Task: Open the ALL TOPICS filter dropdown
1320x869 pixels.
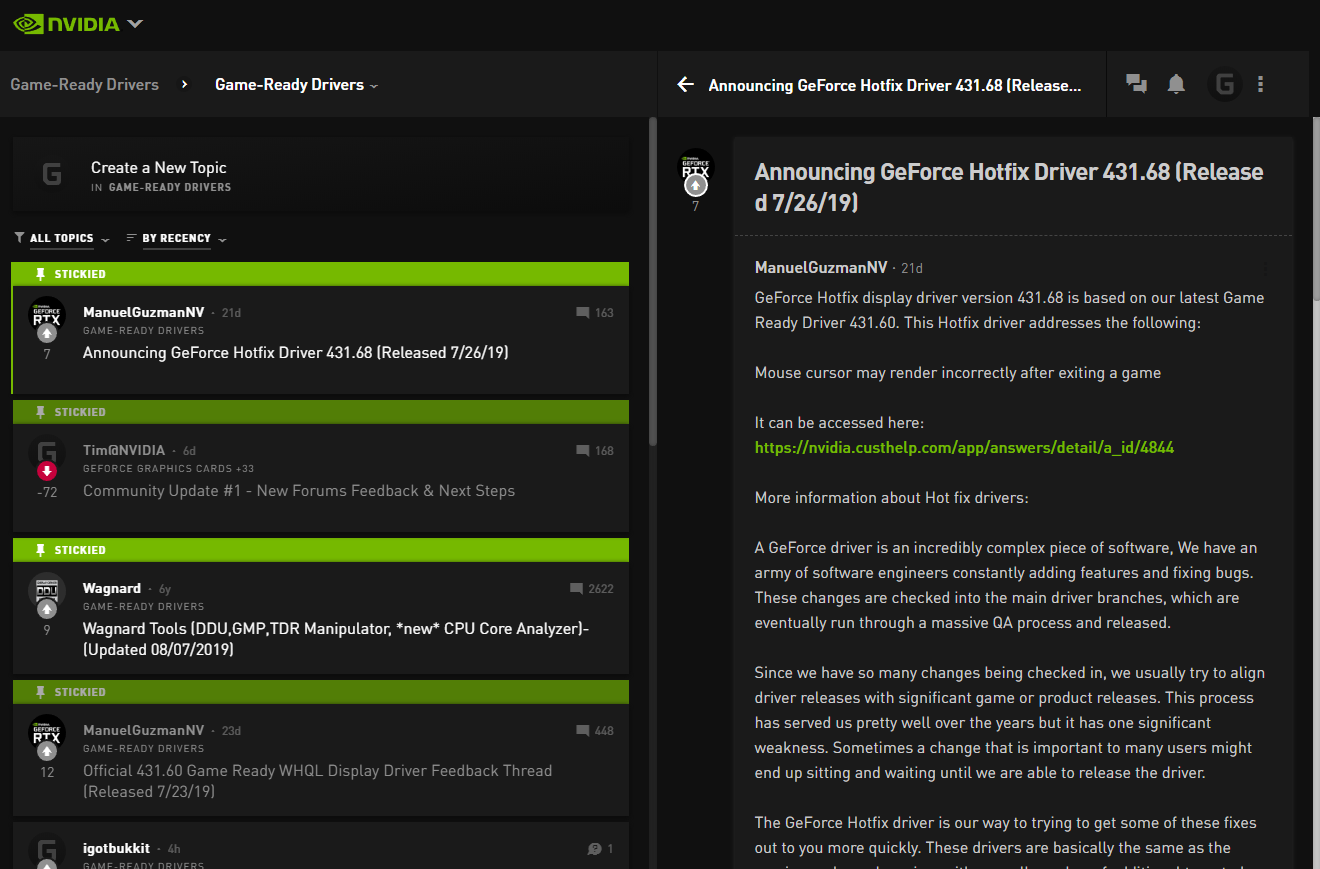Action: click(62, 238)
